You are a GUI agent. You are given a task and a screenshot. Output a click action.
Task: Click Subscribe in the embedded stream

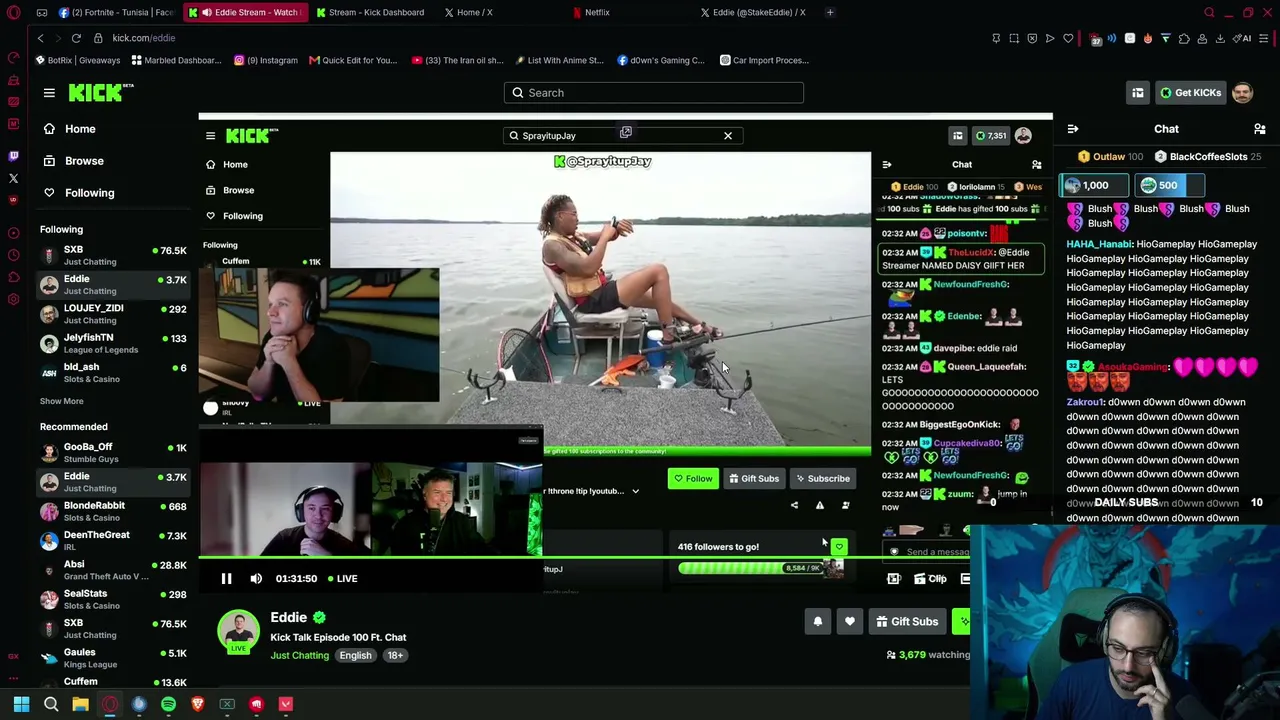pyautogui.click(x=823, y=479)
